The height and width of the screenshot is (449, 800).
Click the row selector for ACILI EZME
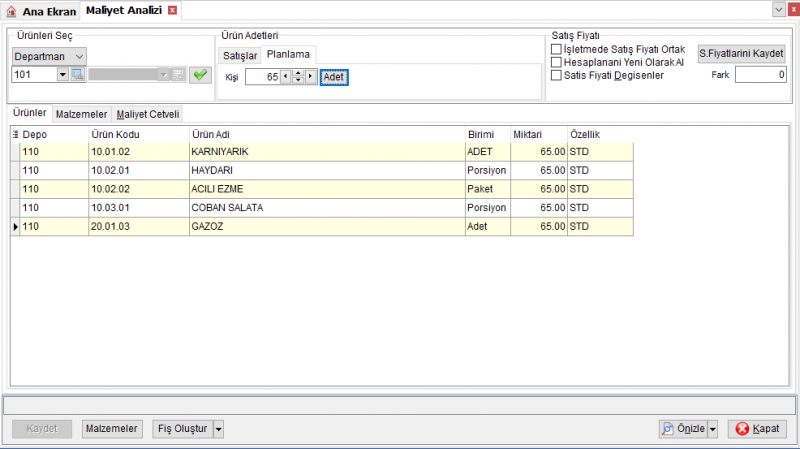[15, 189]
